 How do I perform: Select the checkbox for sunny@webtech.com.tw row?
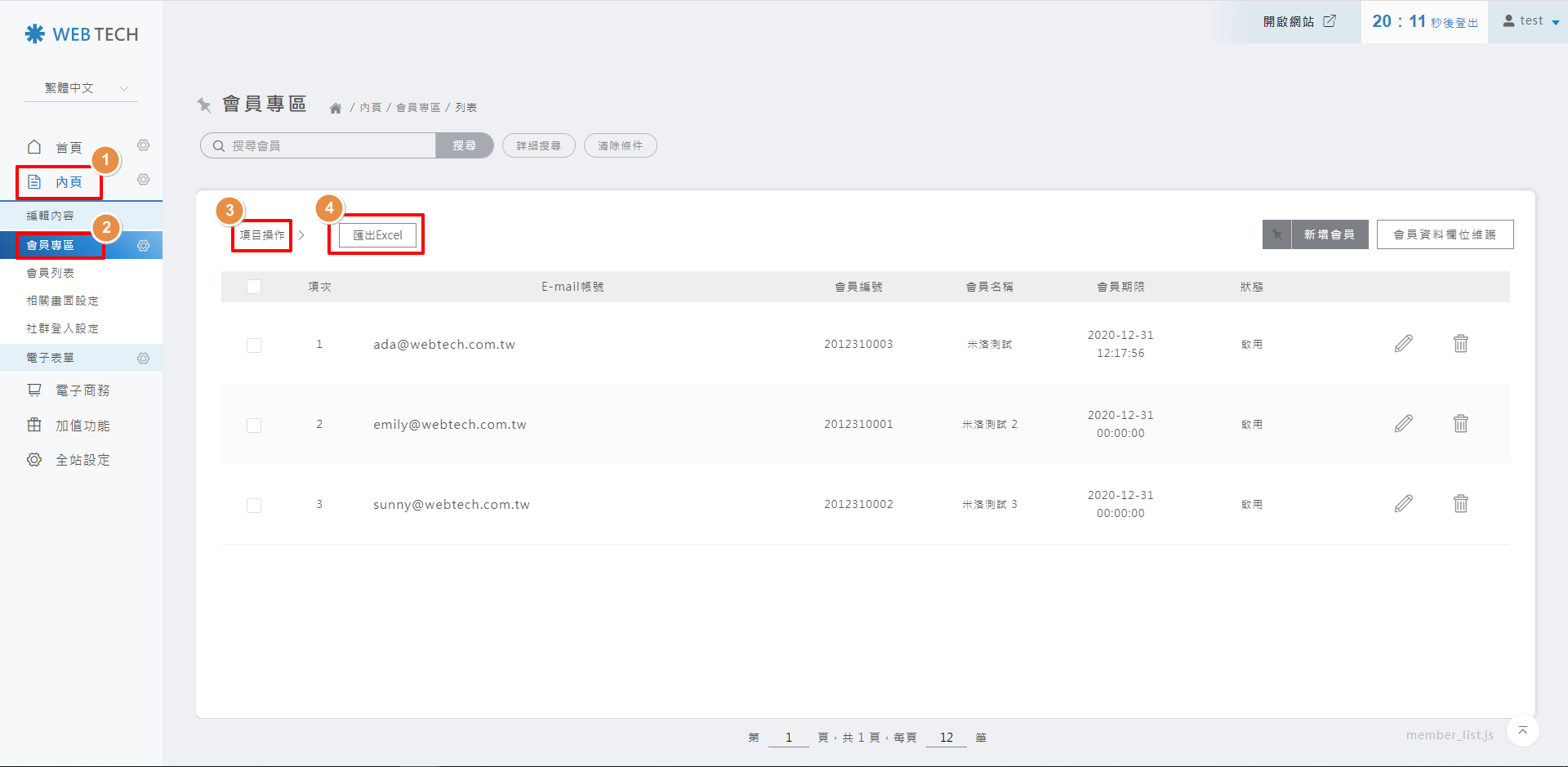254,506
